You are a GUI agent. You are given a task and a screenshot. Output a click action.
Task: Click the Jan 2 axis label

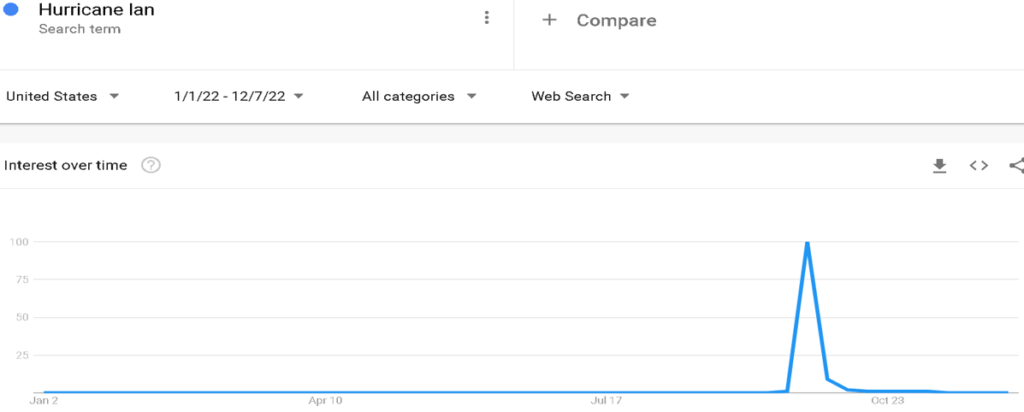pos(44,401)
